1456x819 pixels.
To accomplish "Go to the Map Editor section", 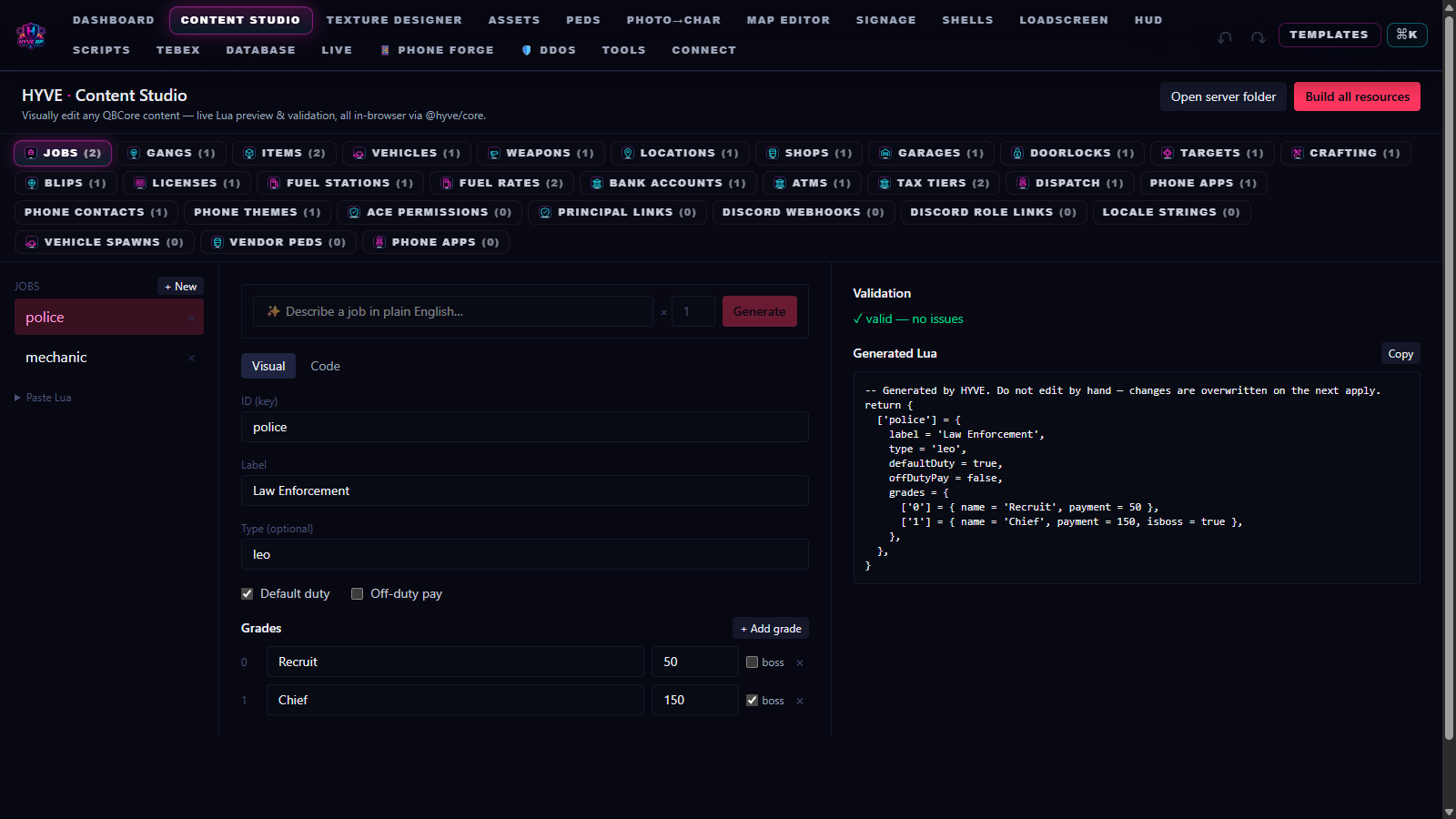I will (x=788, y=20).
